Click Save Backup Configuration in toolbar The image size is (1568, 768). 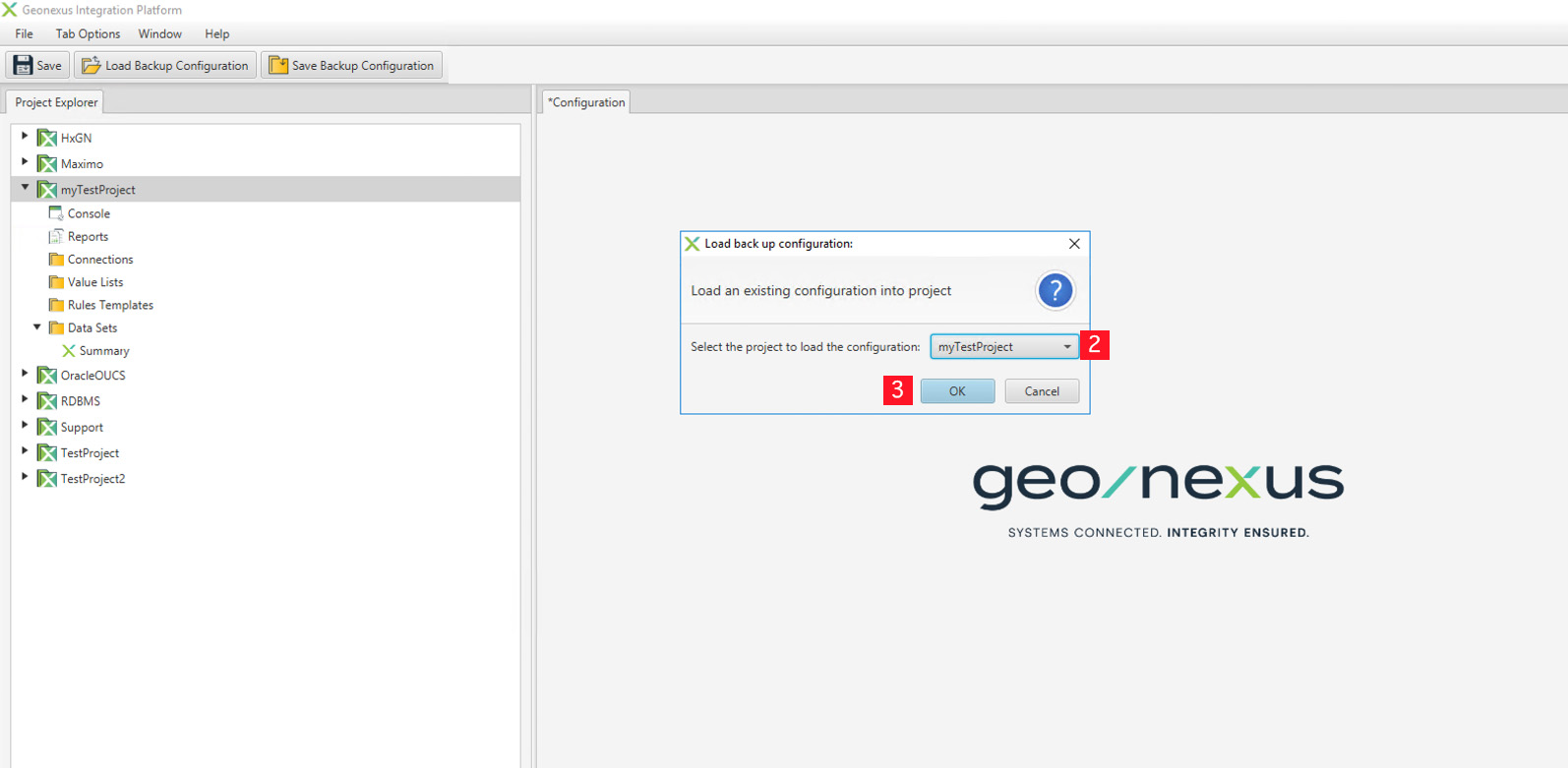pos(352,66)
